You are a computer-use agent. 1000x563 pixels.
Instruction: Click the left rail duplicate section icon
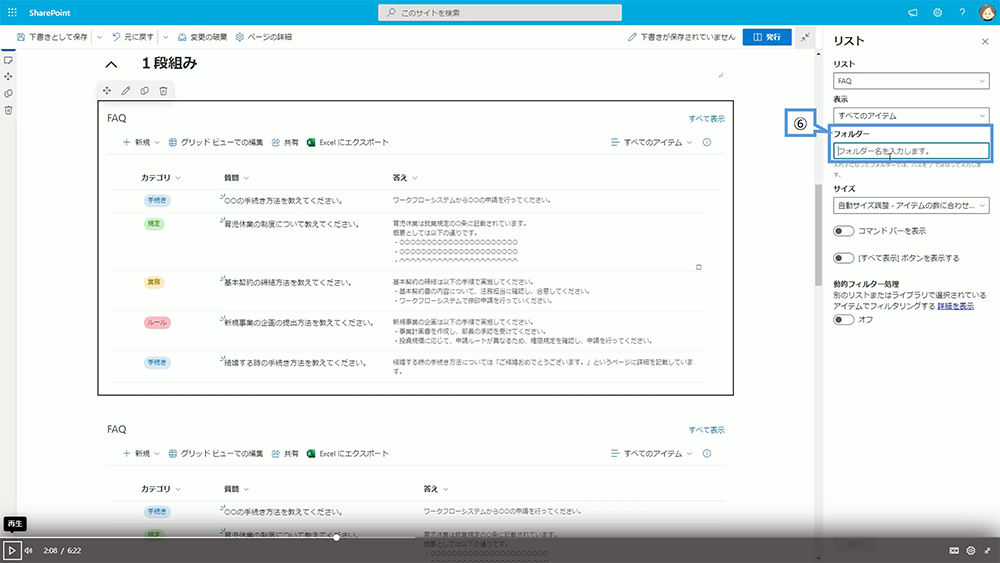[8, 93]
